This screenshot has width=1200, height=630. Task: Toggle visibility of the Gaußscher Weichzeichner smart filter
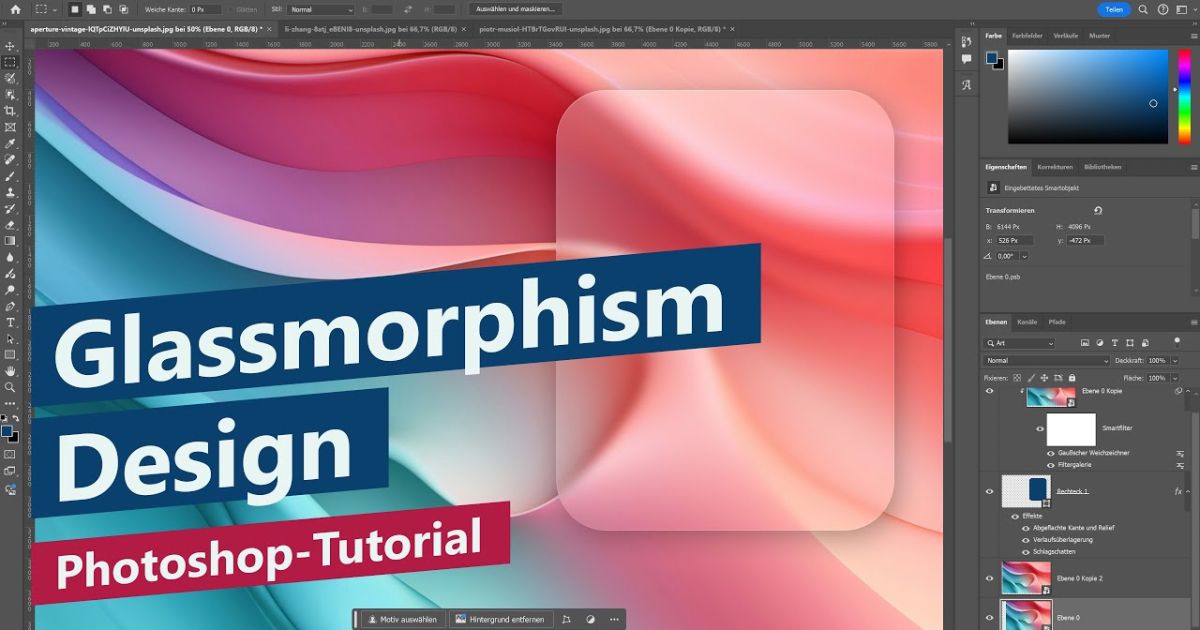1051,451
